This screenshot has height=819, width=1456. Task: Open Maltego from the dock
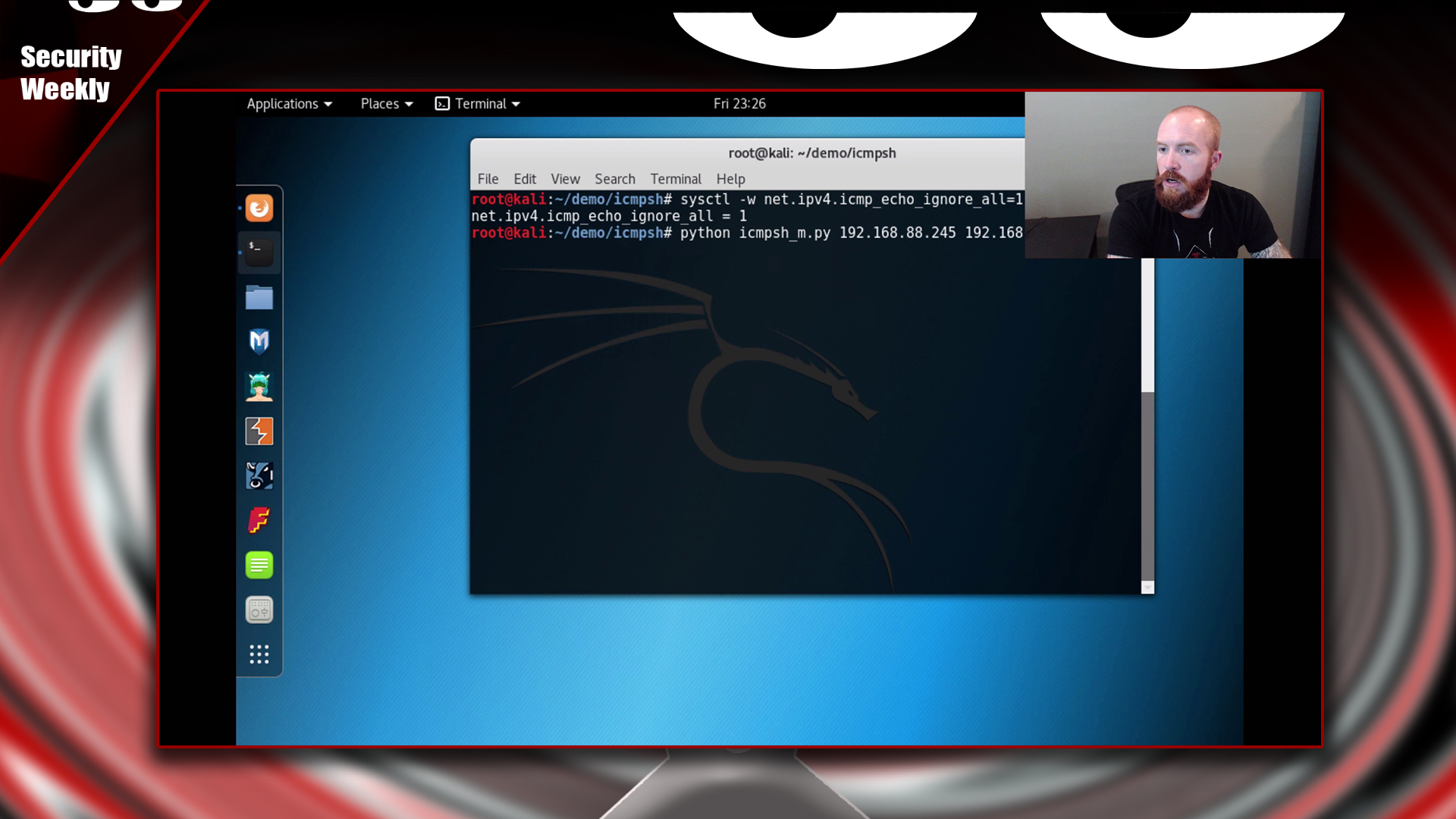[x=259, y=476]
